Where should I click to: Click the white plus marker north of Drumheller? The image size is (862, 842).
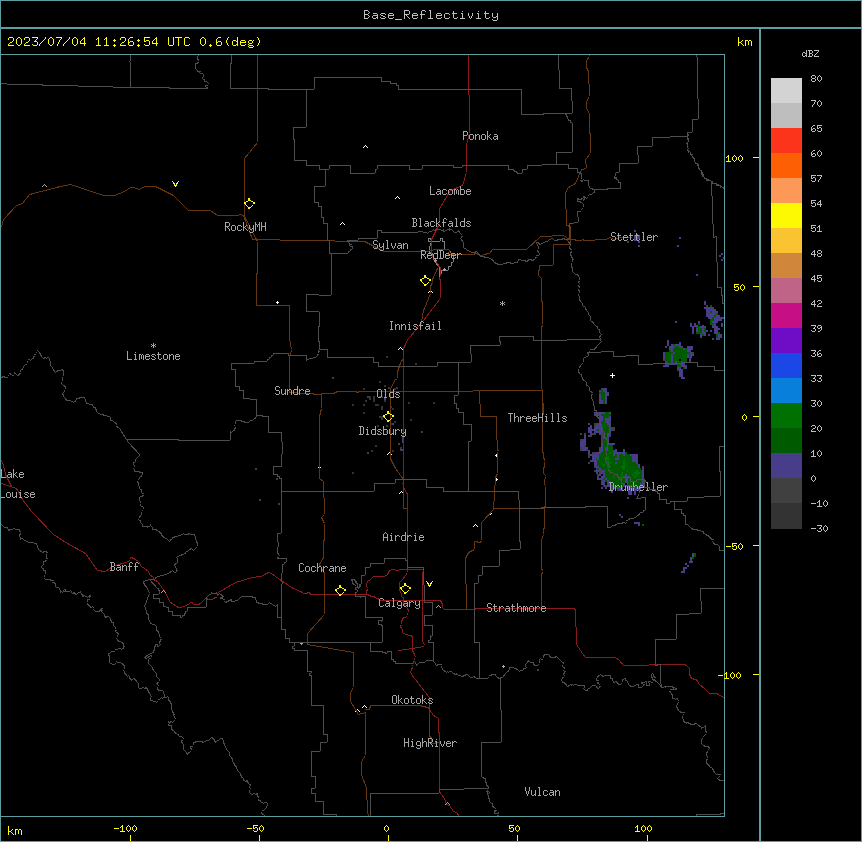click(612, 375)
